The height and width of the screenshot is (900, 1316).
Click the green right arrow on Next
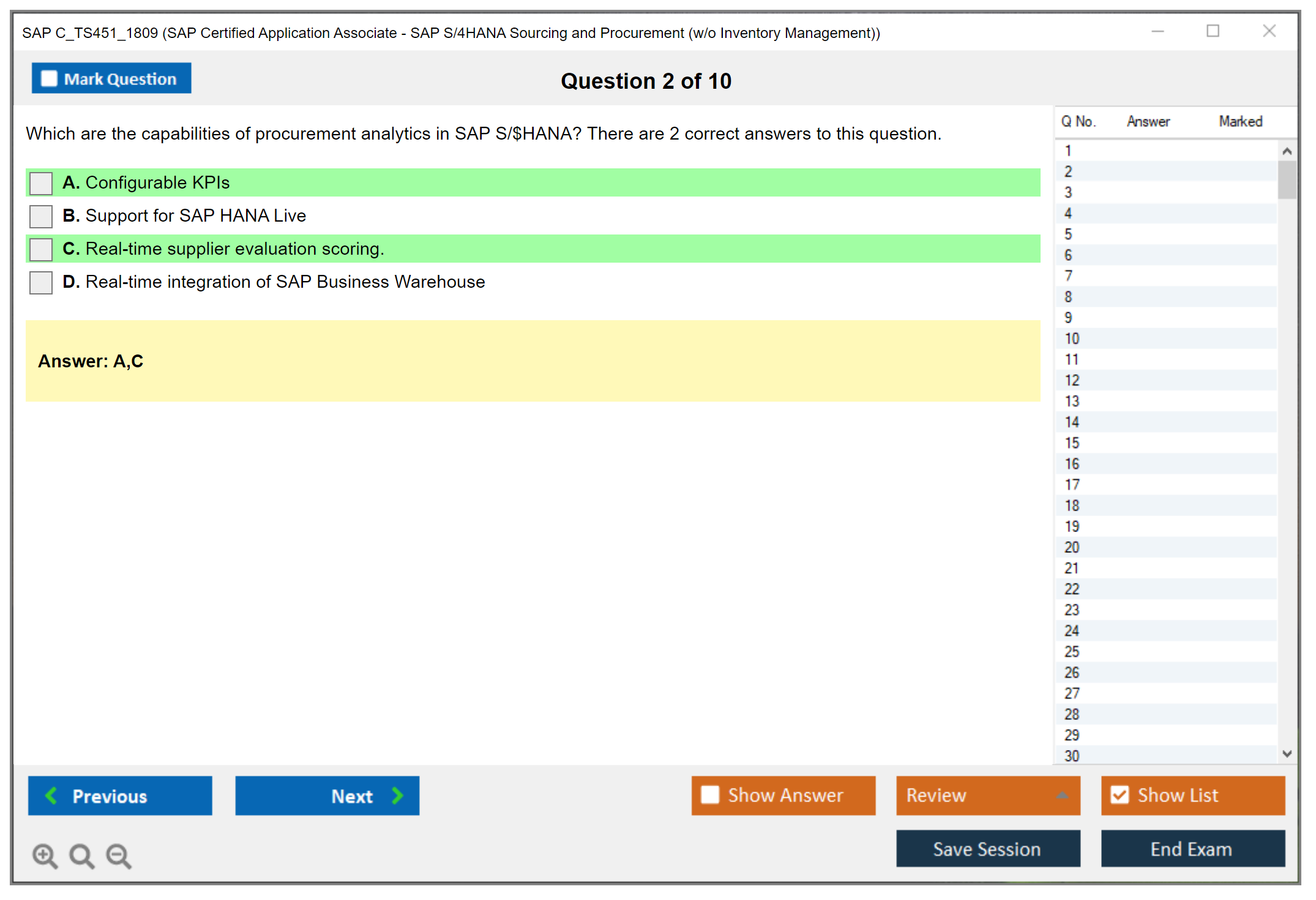(x=397, y=795)
